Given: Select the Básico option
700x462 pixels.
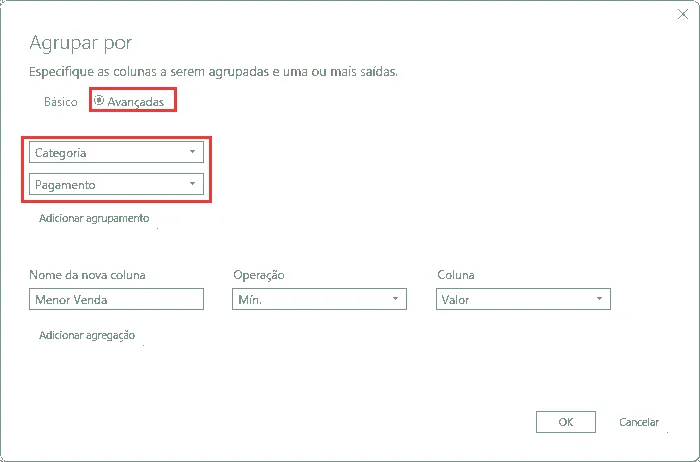Looking at the screenshot, I should (60, 102).
